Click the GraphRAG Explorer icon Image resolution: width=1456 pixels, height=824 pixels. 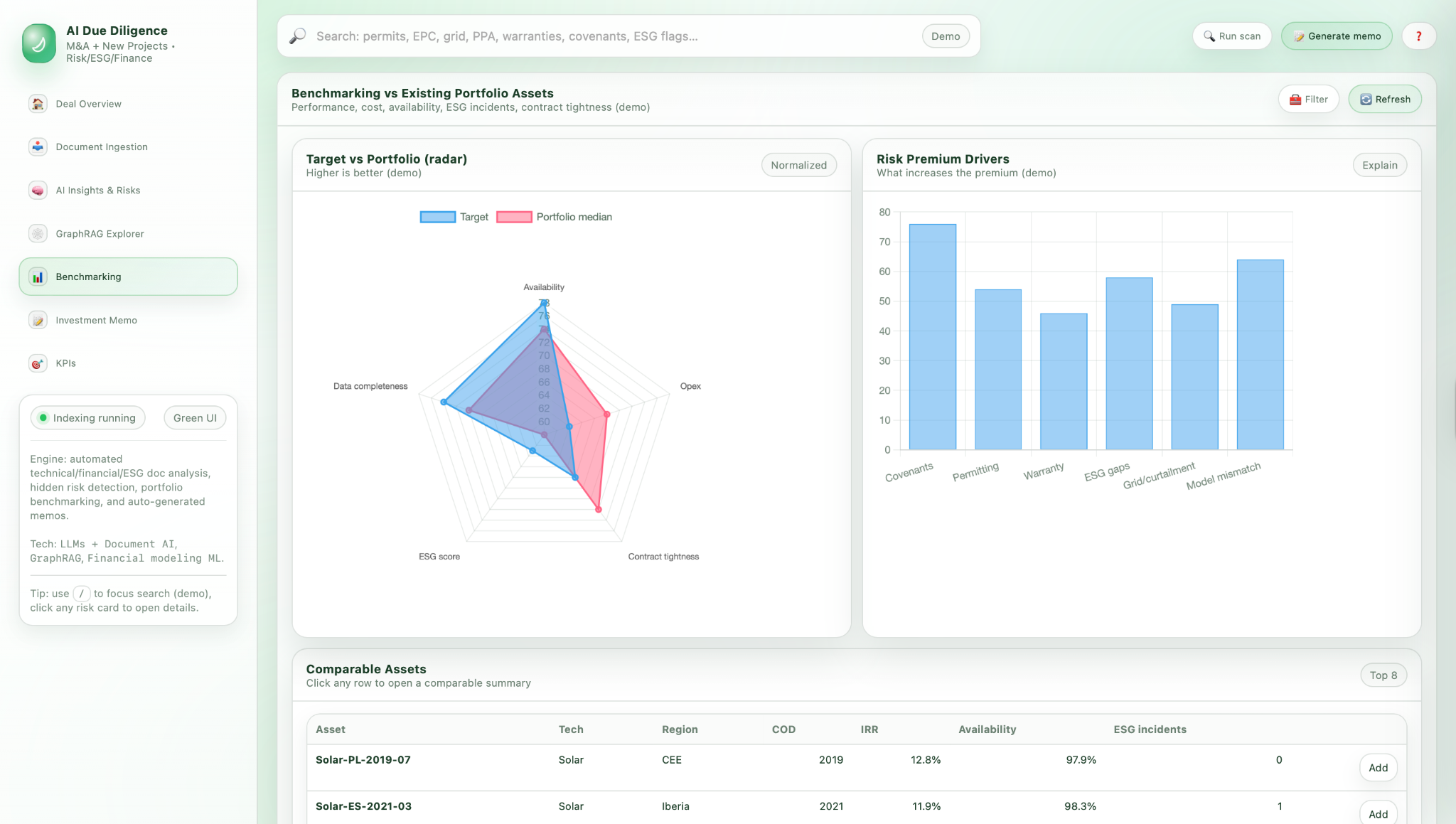pyautogui.click(x=38, y=234)
